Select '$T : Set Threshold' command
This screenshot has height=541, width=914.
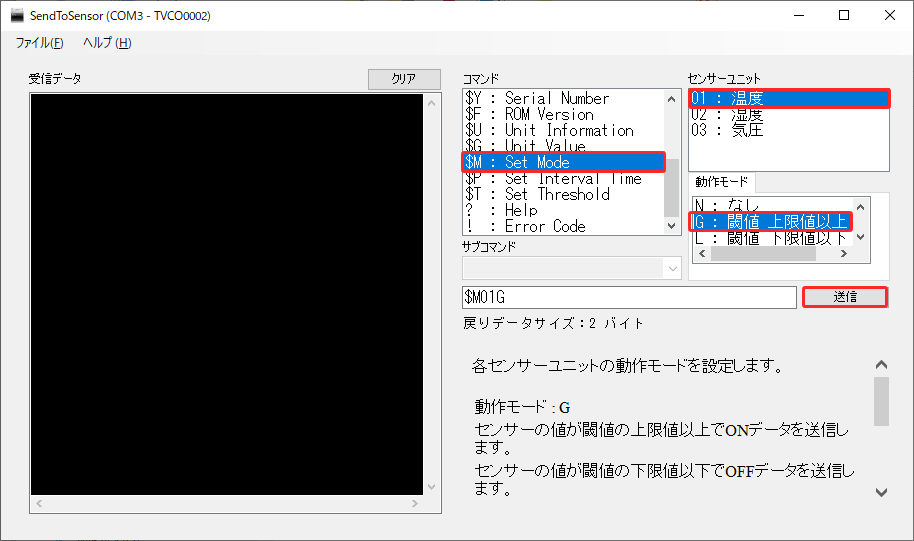[564, 194]
